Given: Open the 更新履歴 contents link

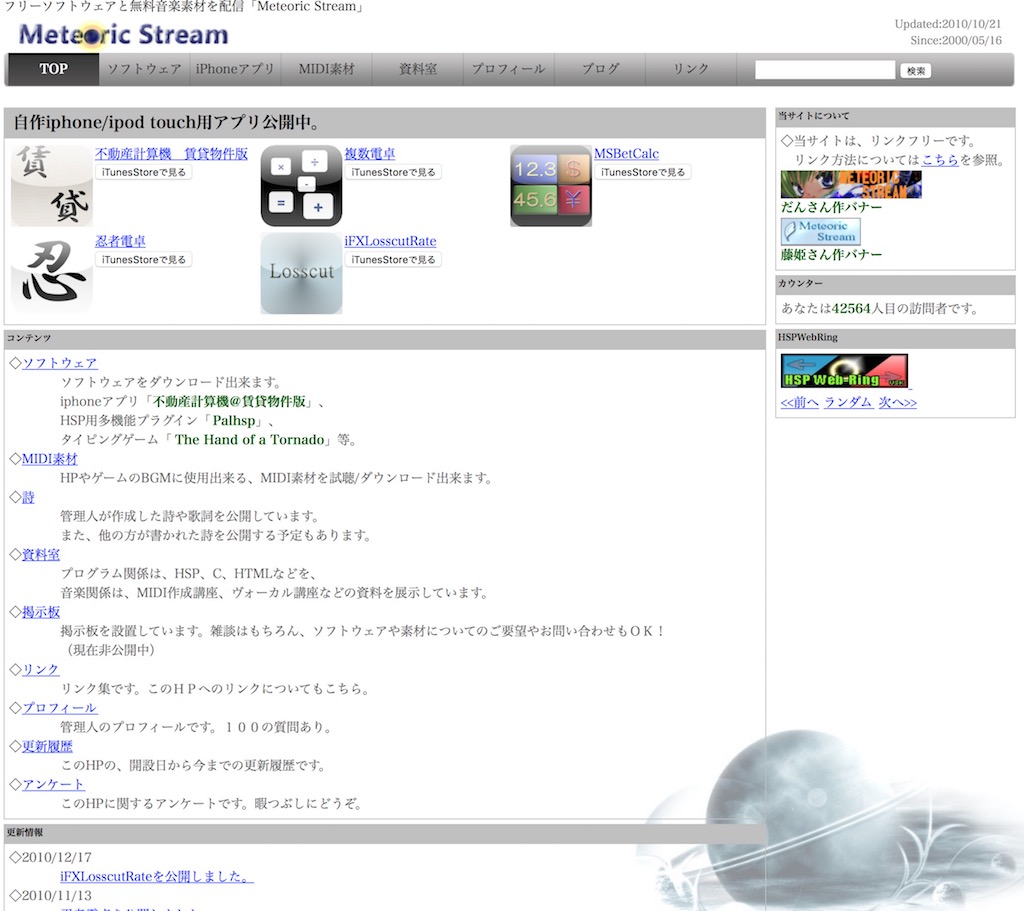Looking at the screenshot, I should click(47, 746).
